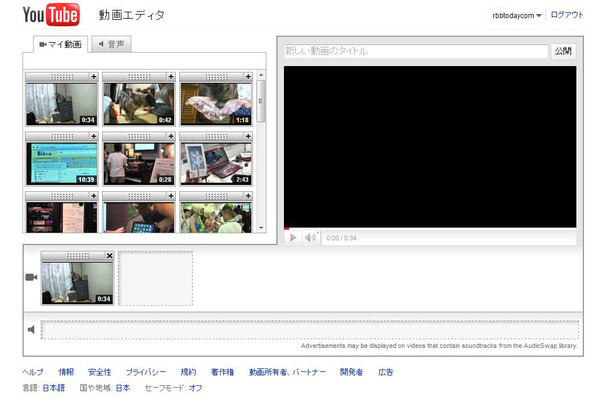The image size is (610, 400).
Task: Change country via 日本 link
Action: click(123, 388)
